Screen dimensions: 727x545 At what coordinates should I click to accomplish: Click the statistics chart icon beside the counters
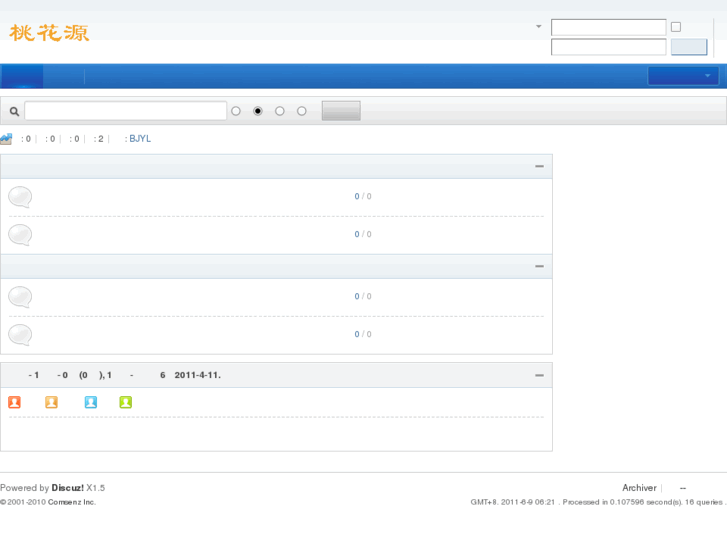[6, 139]
